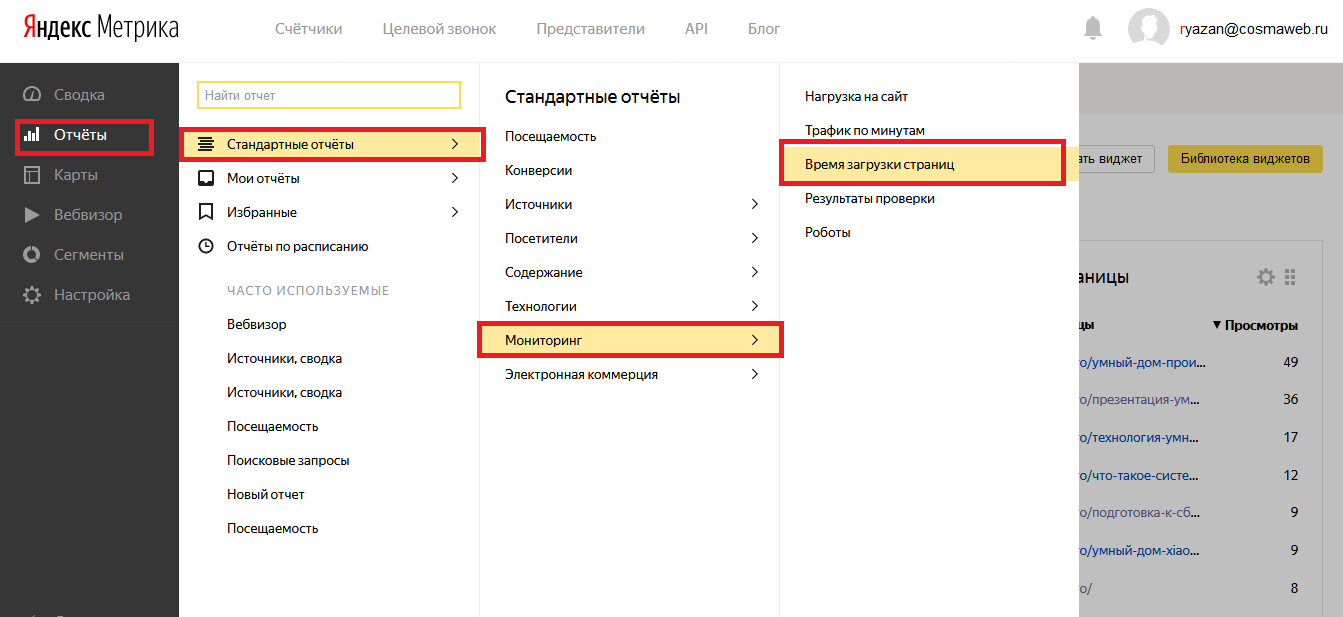Image resolution: width=1343 pixels, height=617 pixels.
Task: Open the технология-умн page link
Action: tap(1140, 437)
